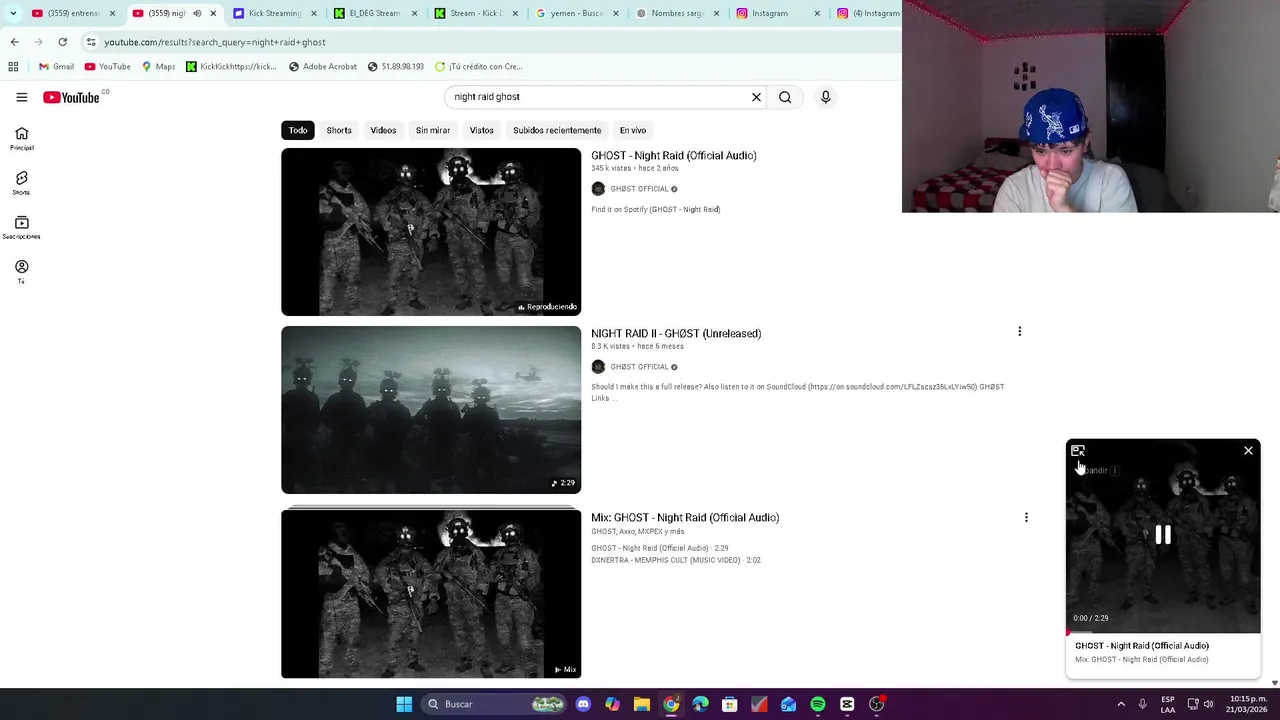Go back with browser back arrow
The height and width of the screenshot is (720, 1280).
click(x=14, y=42)
